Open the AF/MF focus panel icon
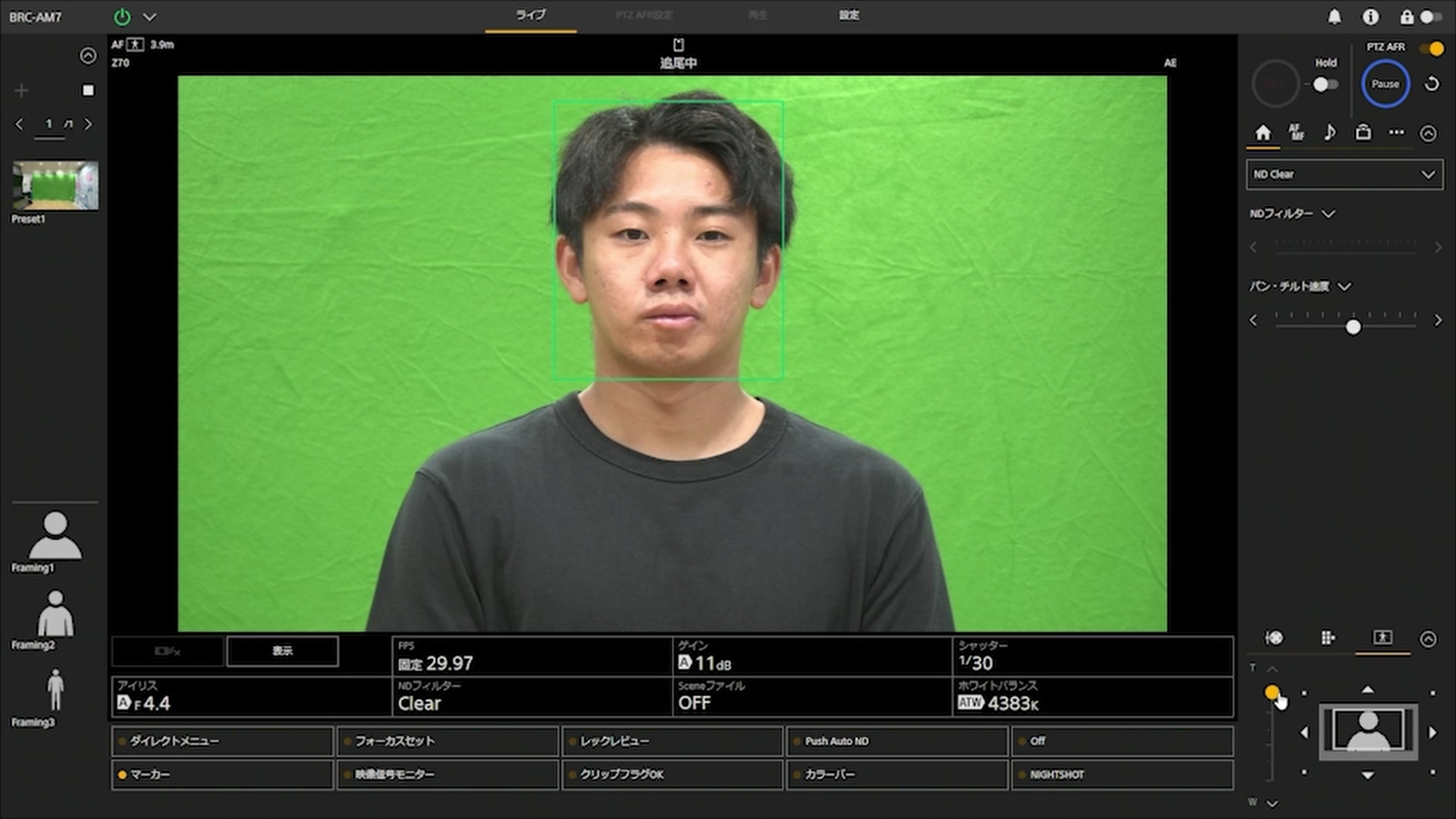The height and width of the screenshot is (819, 1456). tap(1296, 133)
